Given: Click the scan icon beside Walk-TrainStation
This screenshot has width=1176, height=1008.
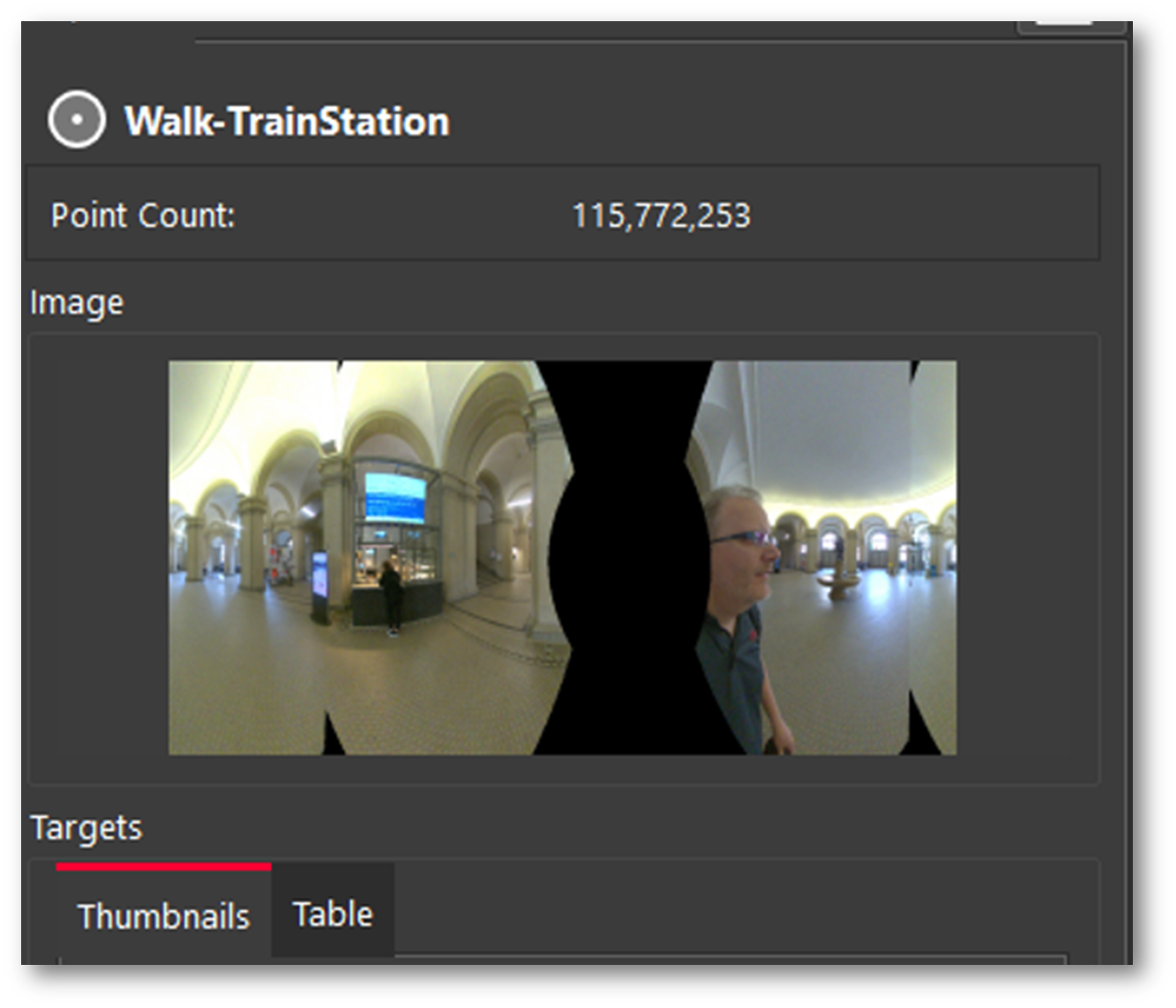Looking at the screenshot, I should click(76, 120).
